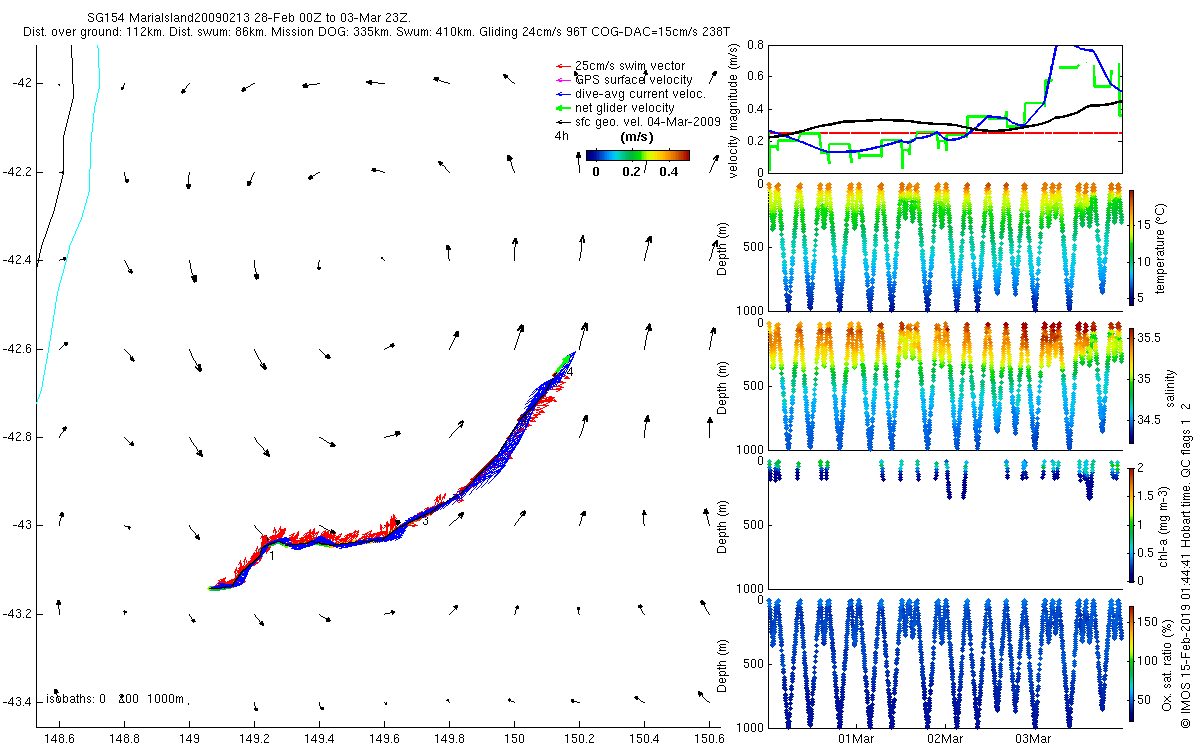Screen dimensions: 1200x750
Task: Click the '03Mar' date tick label
Action: coord(1033,739)
